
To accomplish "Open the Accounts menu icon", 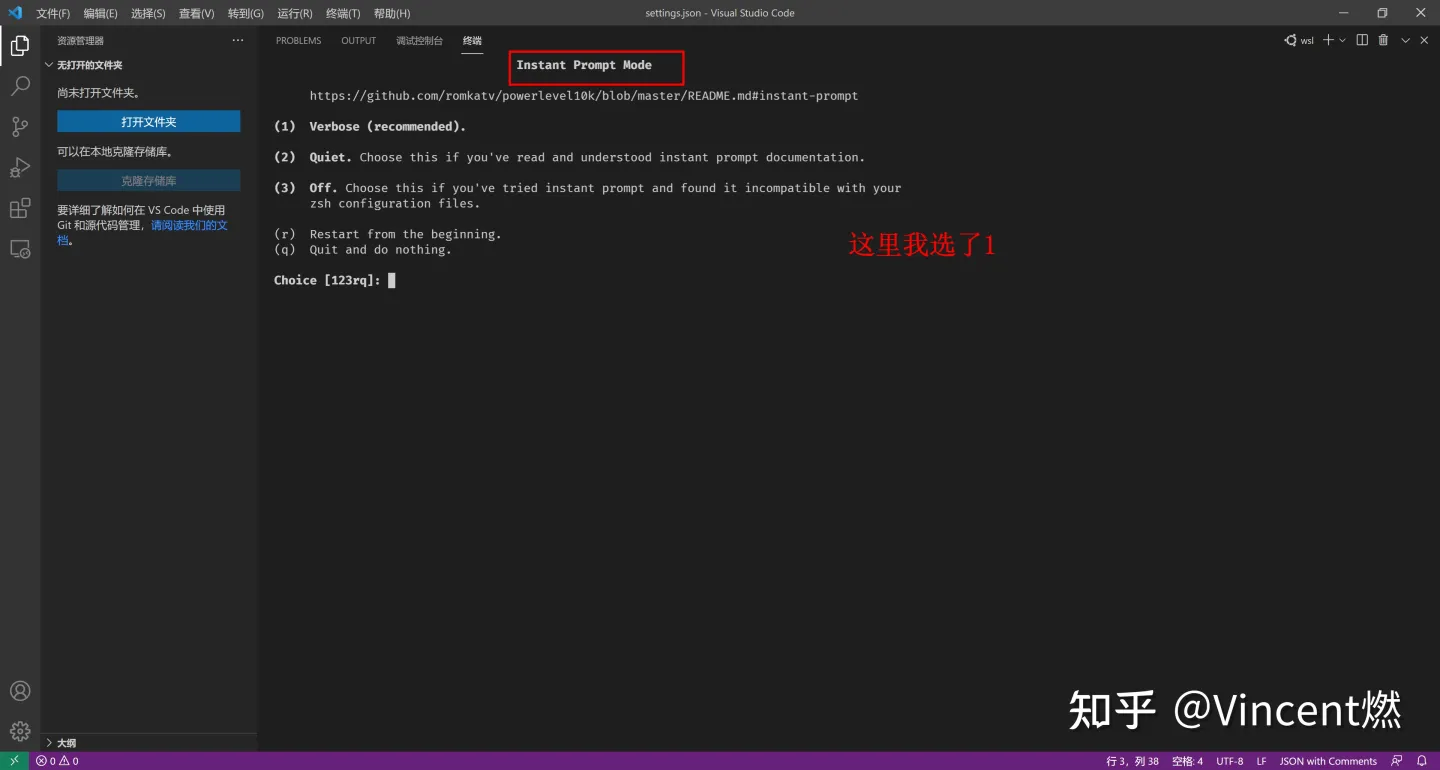I will coord(20,691).
